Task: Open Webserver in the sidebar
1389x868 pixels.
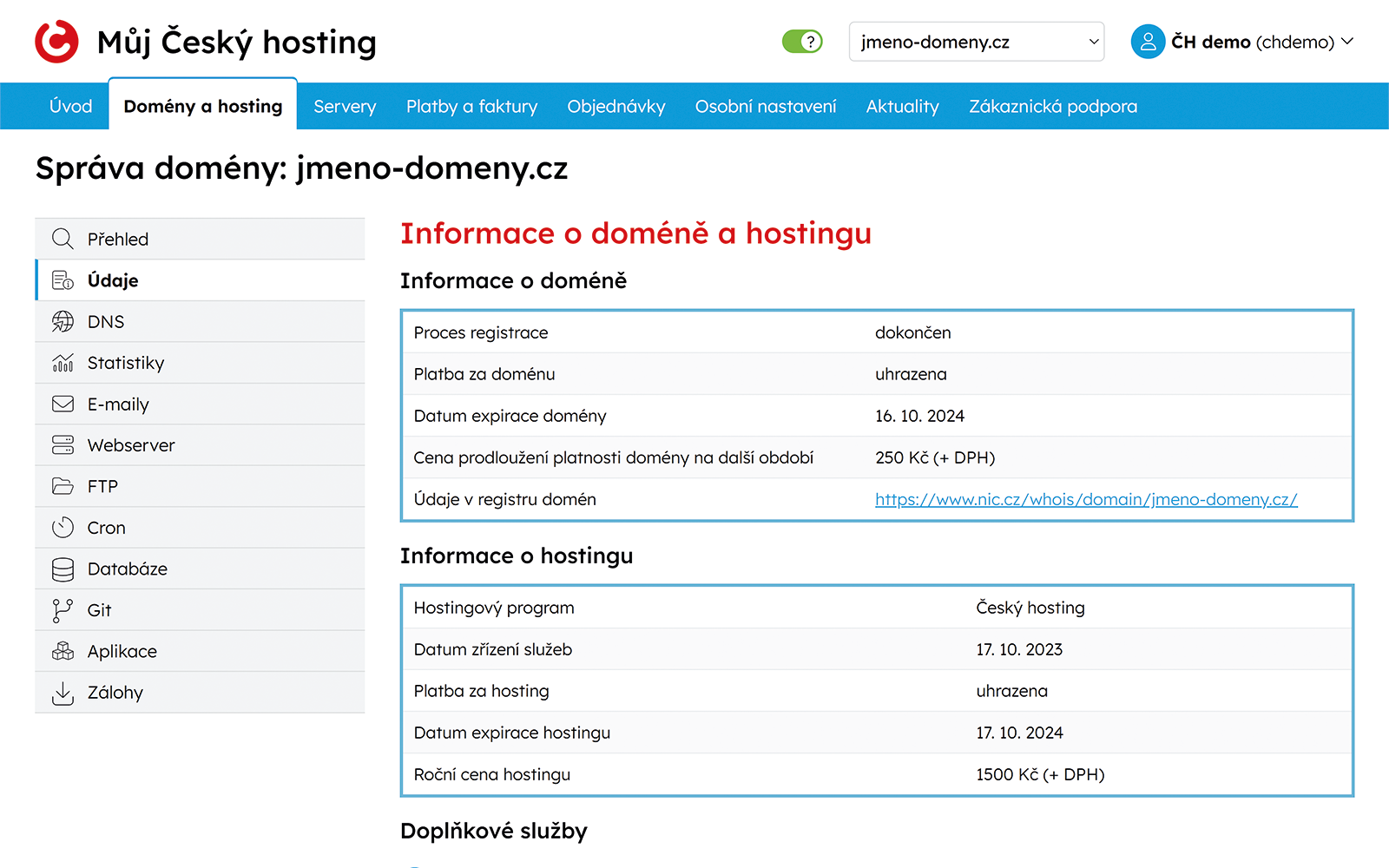Action: (200, 445)
